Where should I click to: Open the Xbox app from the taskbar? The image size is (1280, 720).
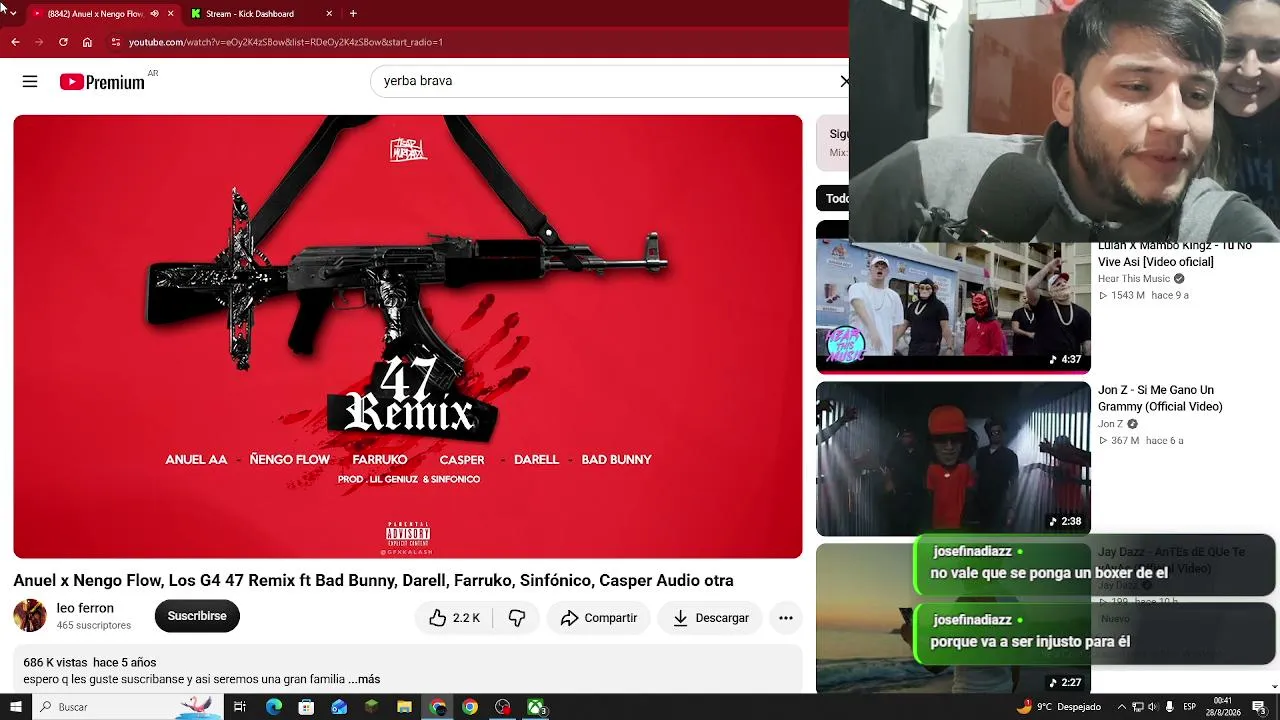click(536, 707)
